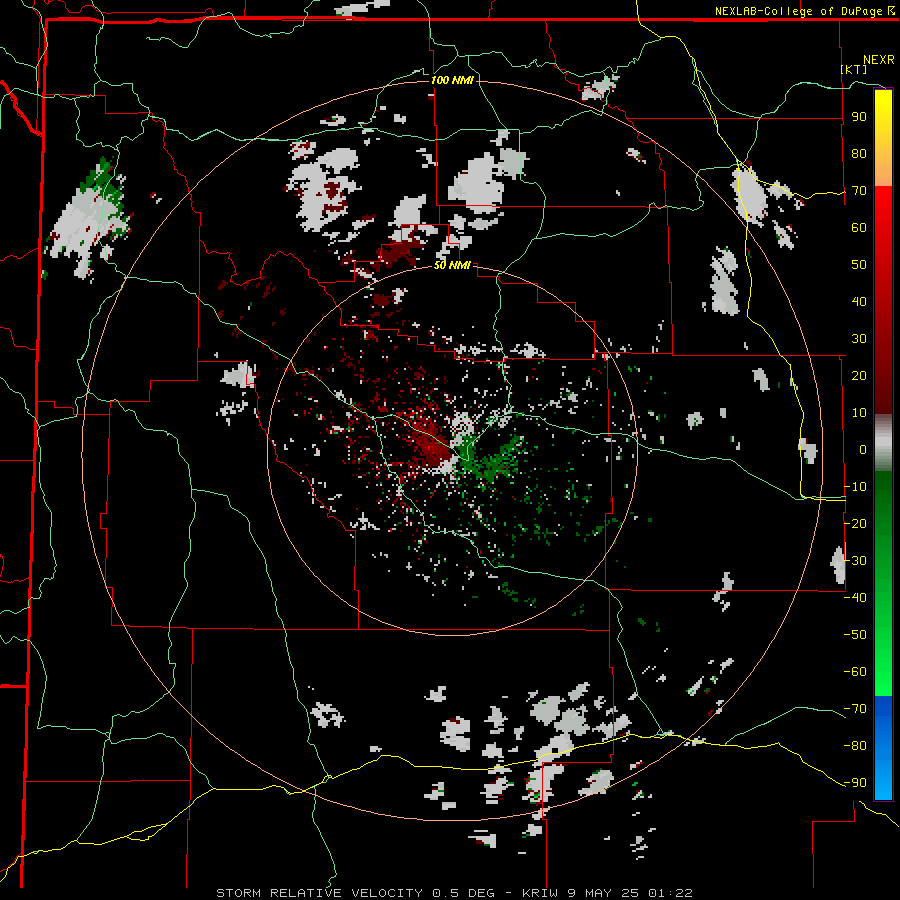
Task: Select the positive 80 legend value
Action: coord(859,154)
